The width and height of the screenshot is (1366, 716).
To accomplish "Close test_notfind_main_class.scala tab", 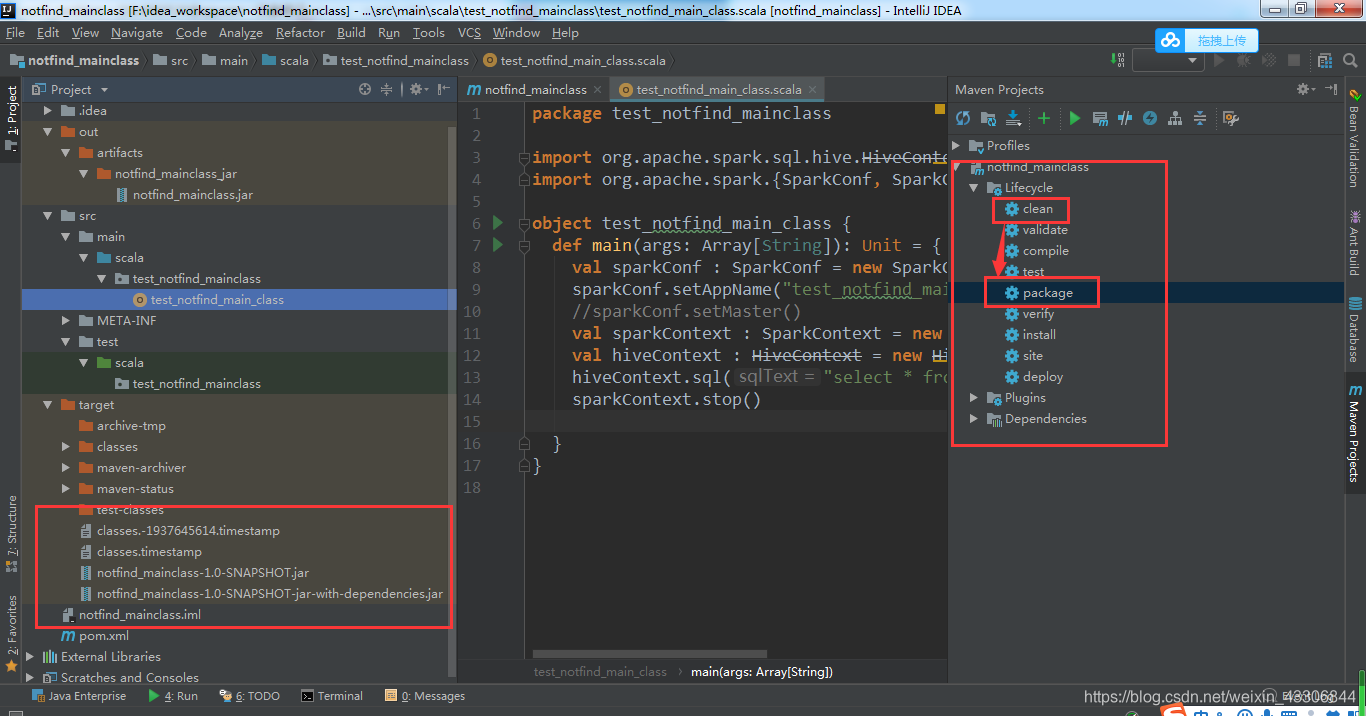I will coord(812,89).
